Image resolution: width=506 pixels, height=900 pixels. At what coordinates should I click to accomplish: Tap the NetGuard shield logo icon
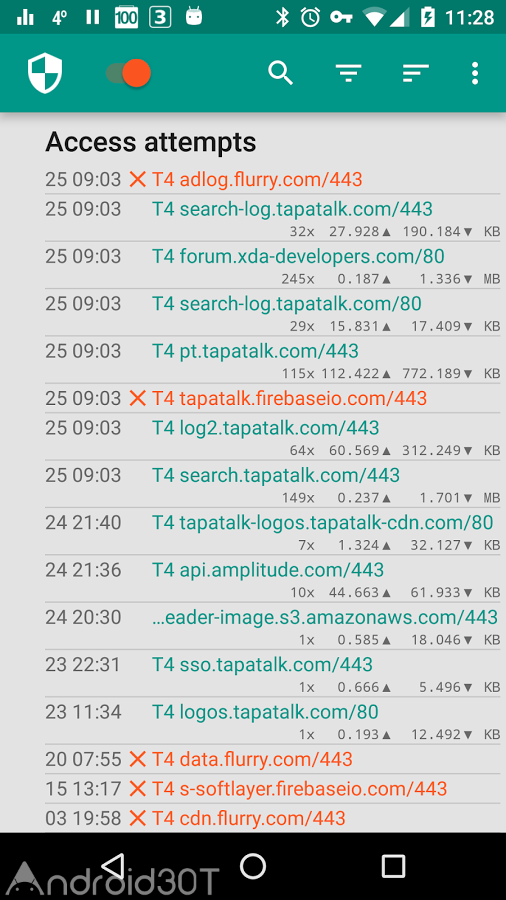tap(45, 73)
